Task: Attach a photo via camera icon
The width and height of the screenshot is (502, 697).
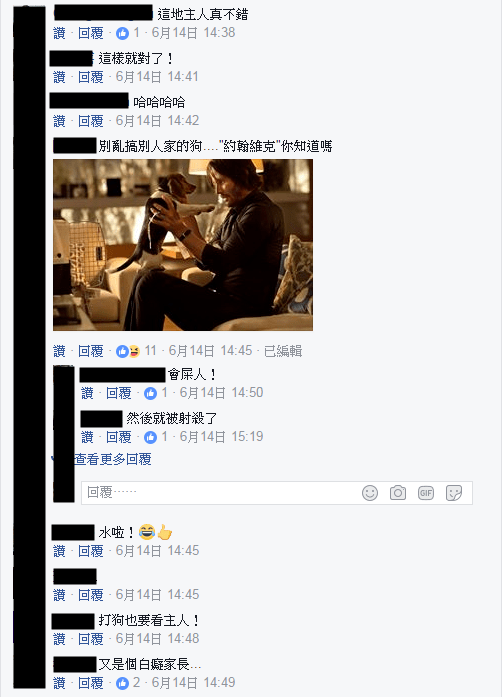Action: click(398, 493)
